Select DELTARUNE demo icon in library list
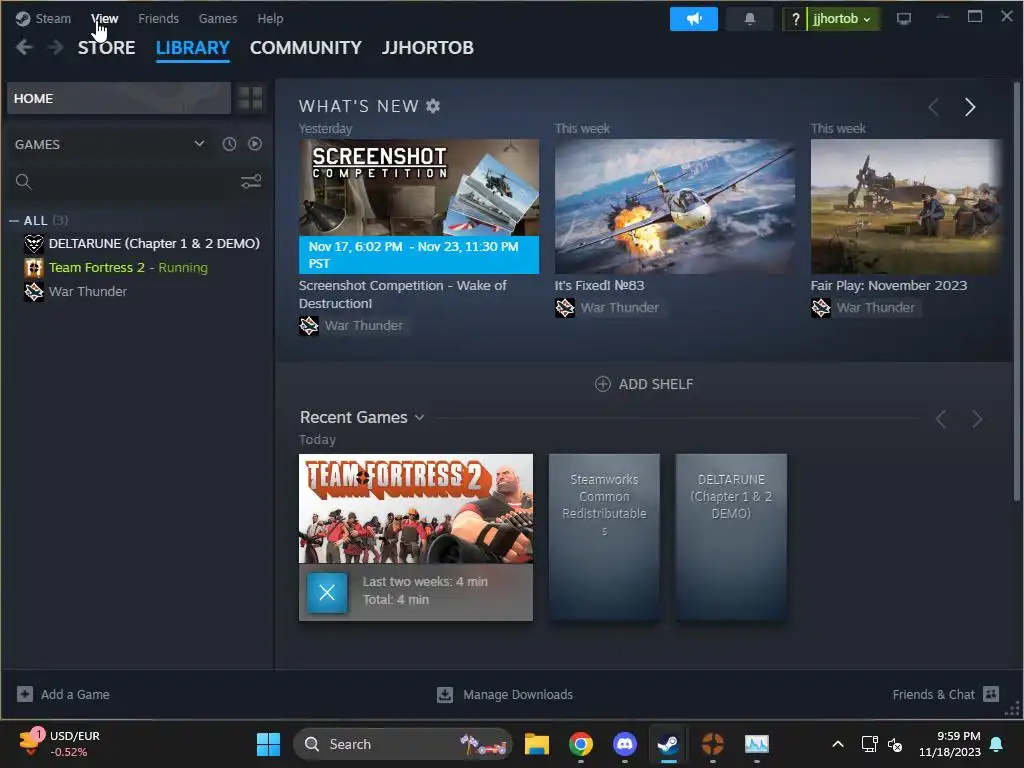 point(34,244)
